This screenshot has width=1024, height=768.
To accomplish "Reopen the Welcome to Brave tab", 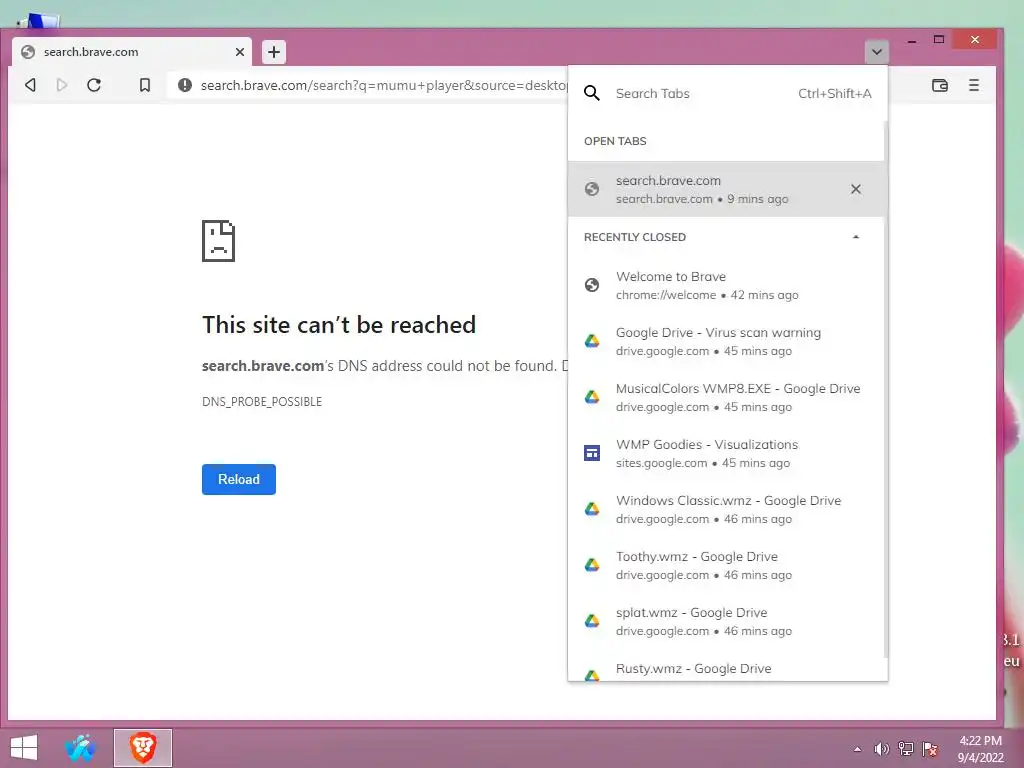I will pos(726,285).
